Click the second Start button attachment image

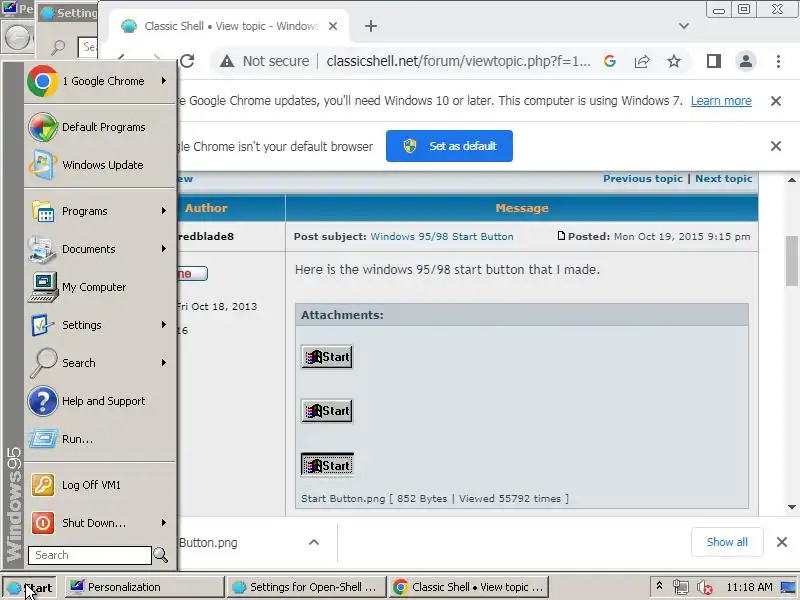[327, 411]
